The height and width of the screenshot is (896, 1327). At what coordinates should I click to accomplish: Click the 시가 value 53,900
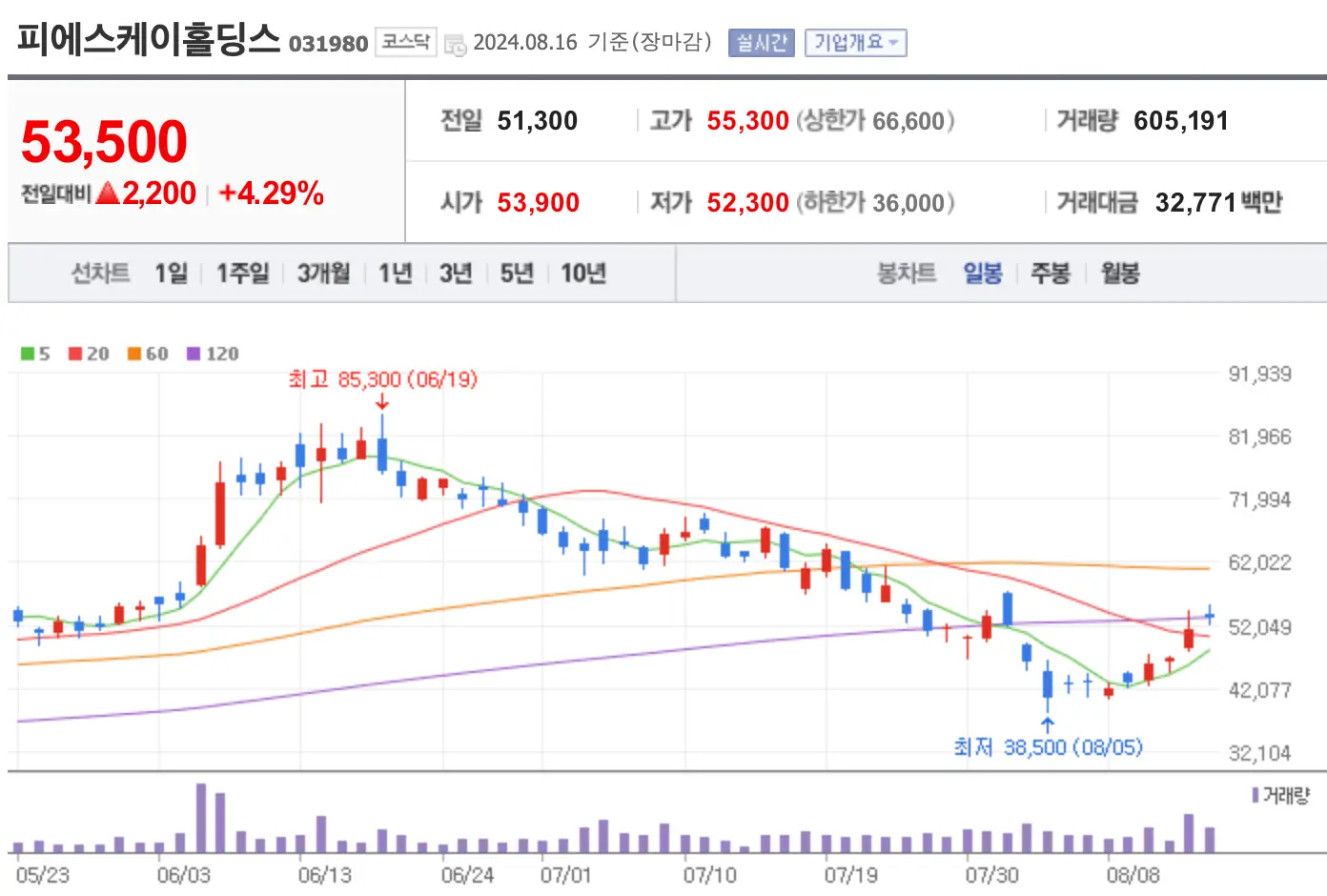click(x=538, y=203)
